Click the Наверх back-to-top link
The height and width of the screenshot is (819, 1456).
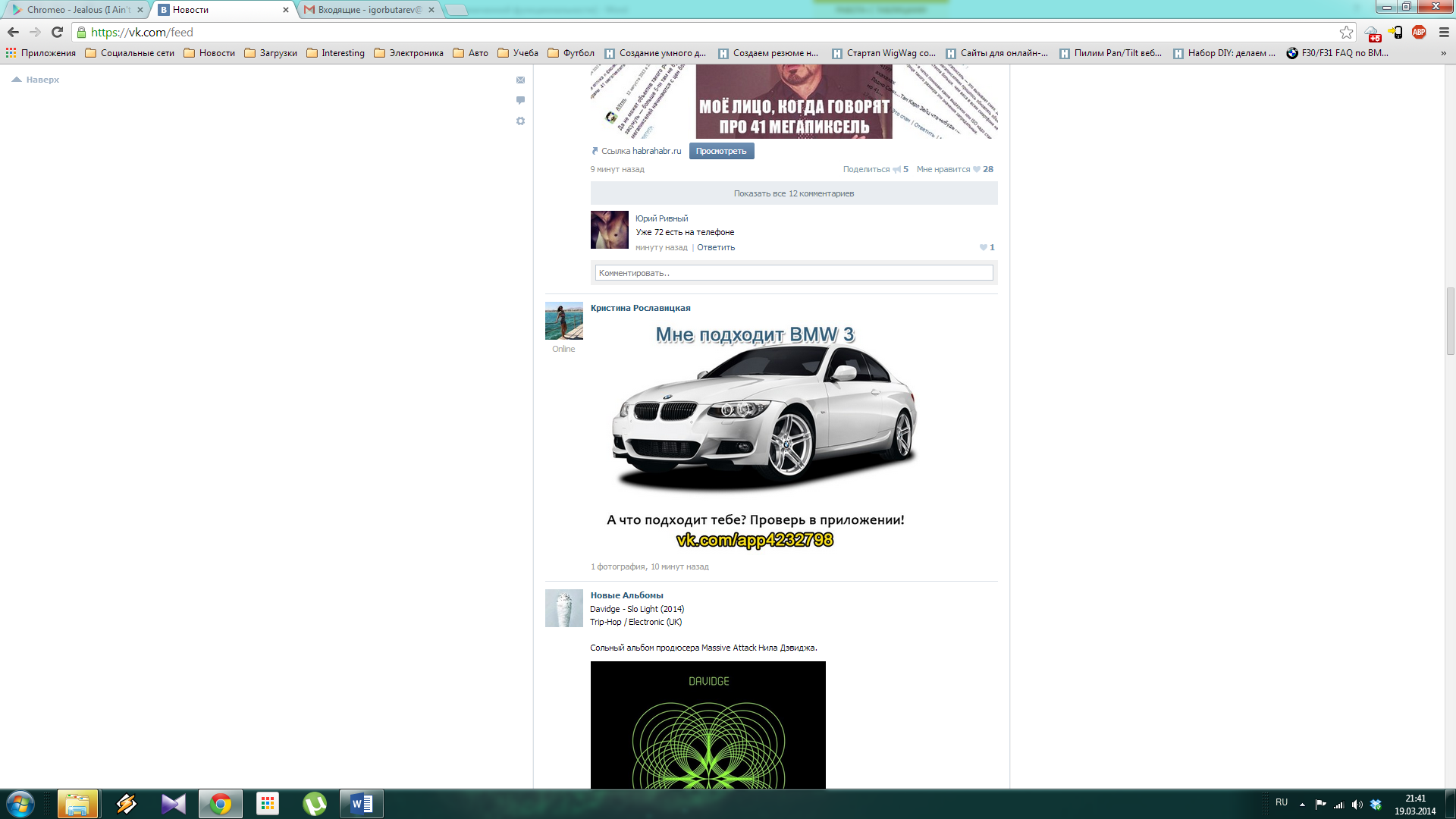36,80
